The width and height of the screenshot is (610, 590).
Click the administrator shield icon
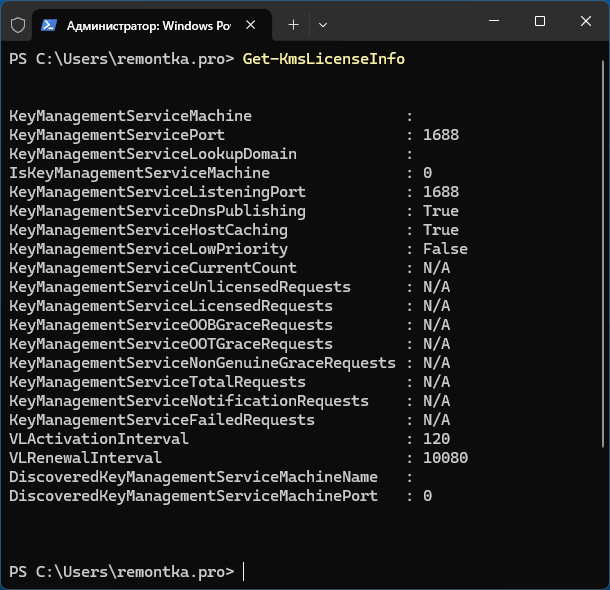[18, 25]
